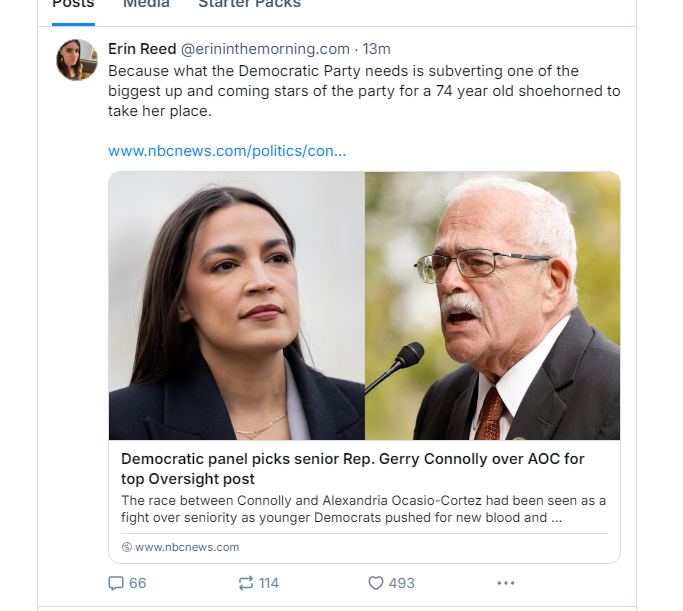Open Erin Reed's profile avatar

(77, 60)
